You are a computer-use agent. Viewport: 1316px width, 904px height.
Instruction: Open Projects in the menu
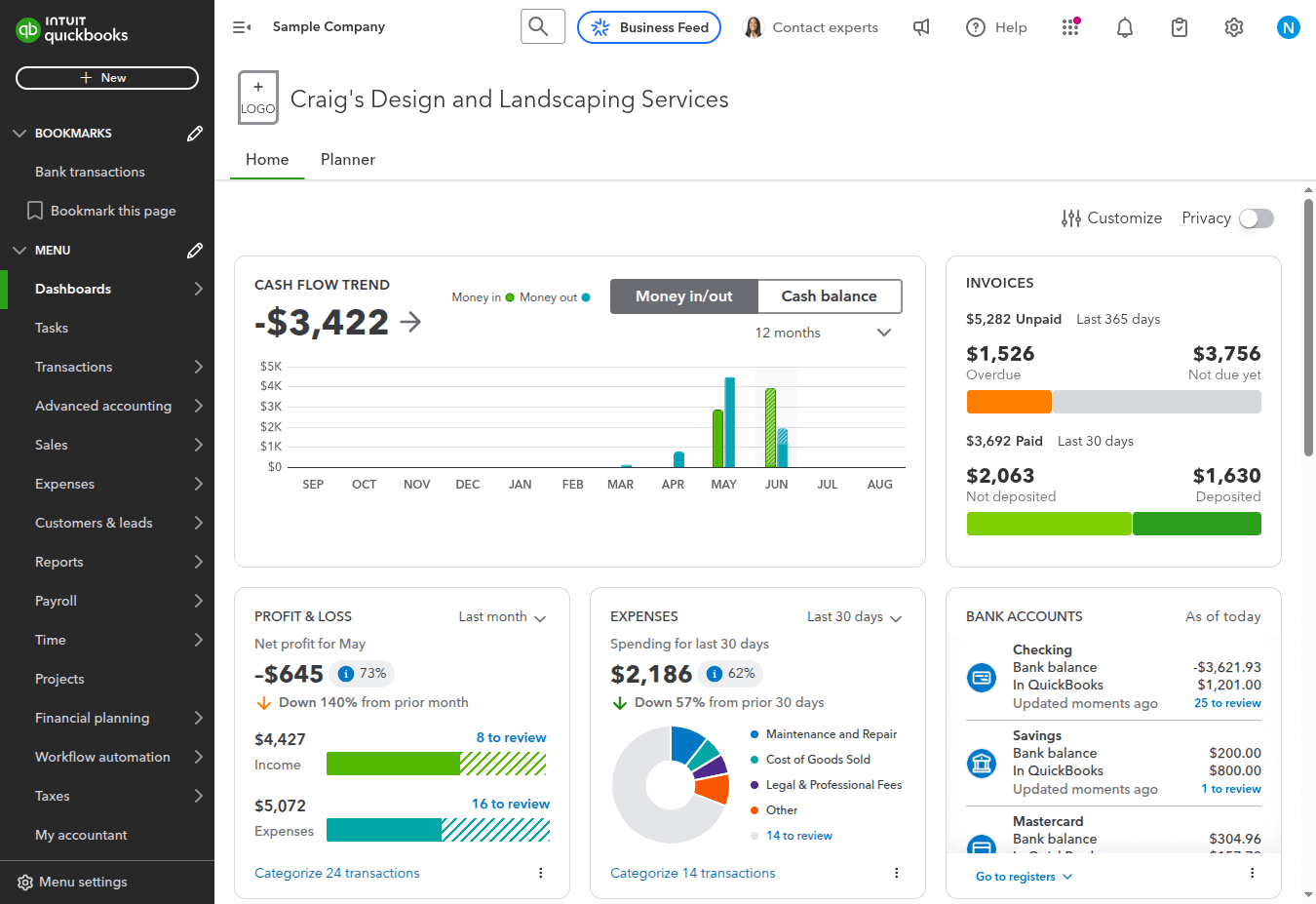point(107,679)
